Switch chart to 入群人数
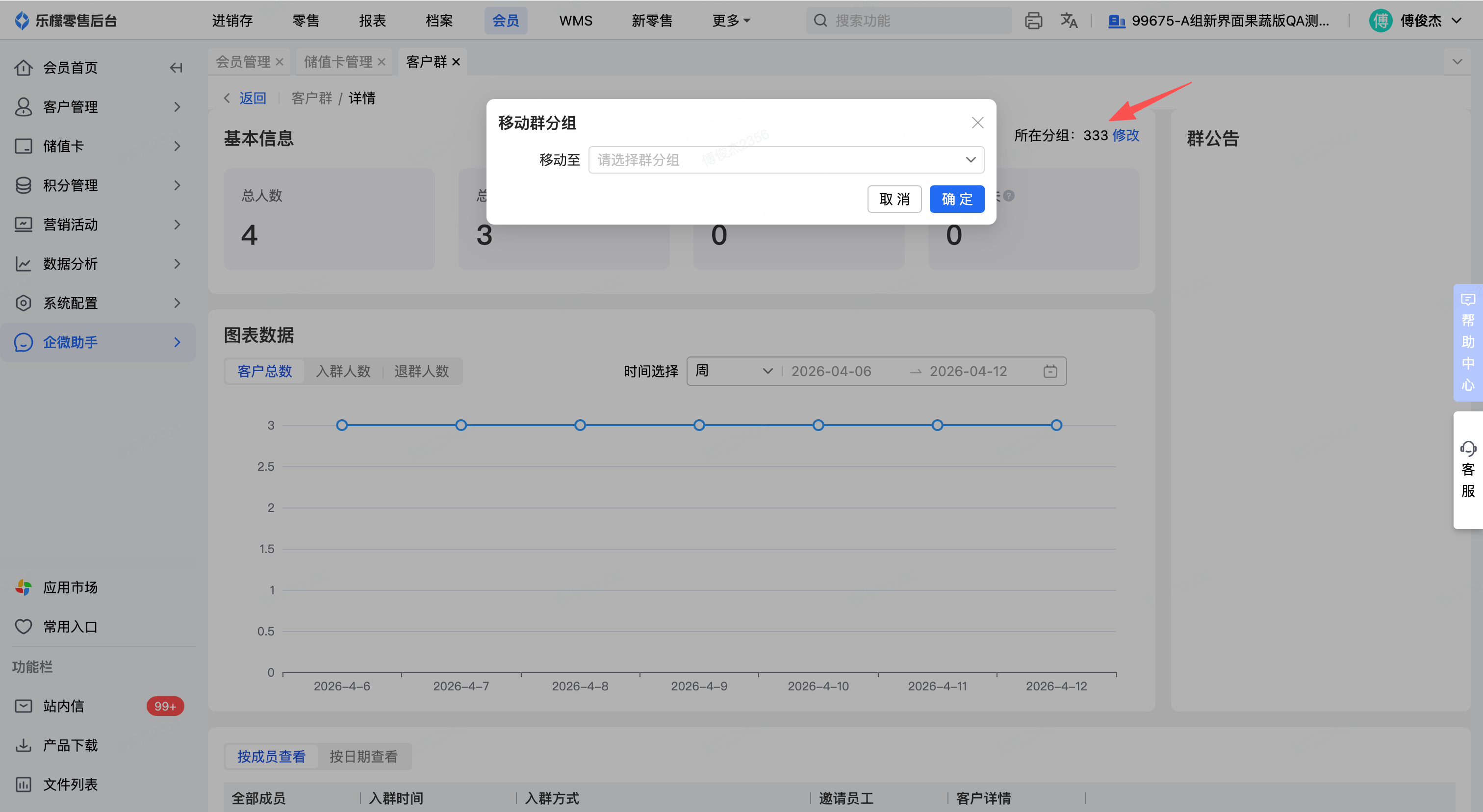 coord(343,371)
